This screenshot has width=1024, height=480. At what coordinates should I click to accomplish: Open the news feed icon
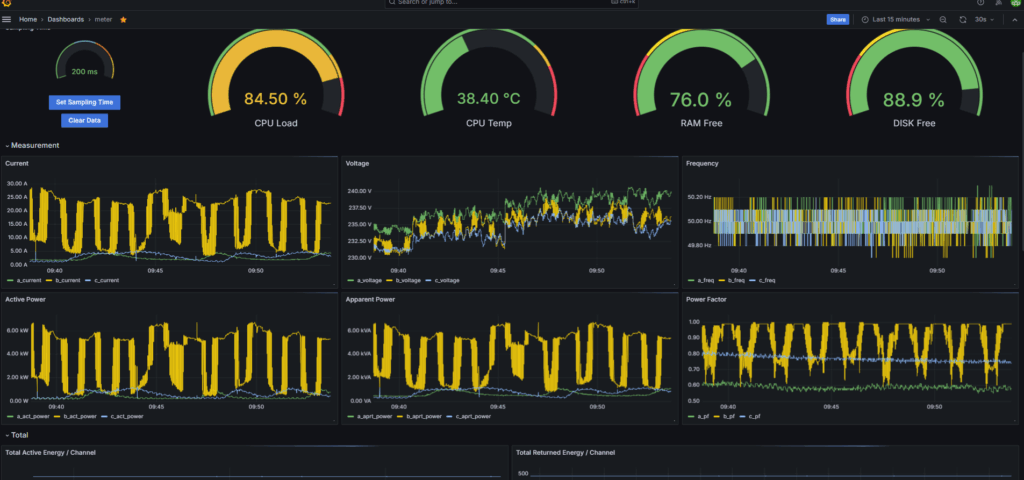point(997,3)
